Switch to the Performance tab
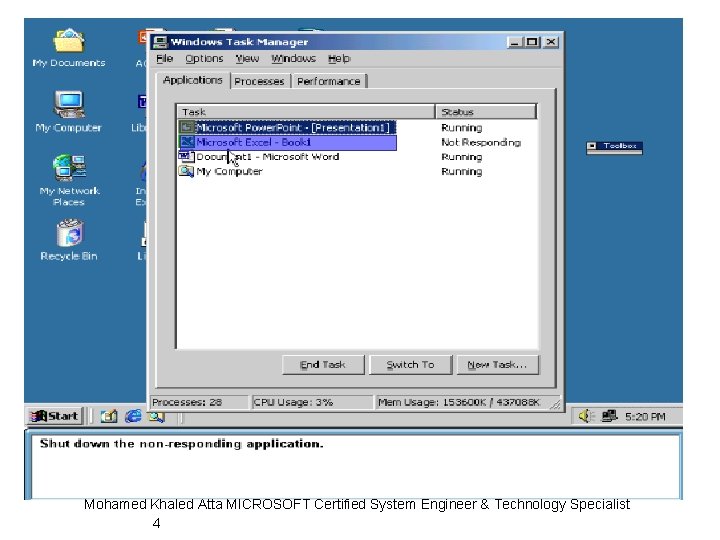This screenshot has height=540, width=720. (329, 81)
